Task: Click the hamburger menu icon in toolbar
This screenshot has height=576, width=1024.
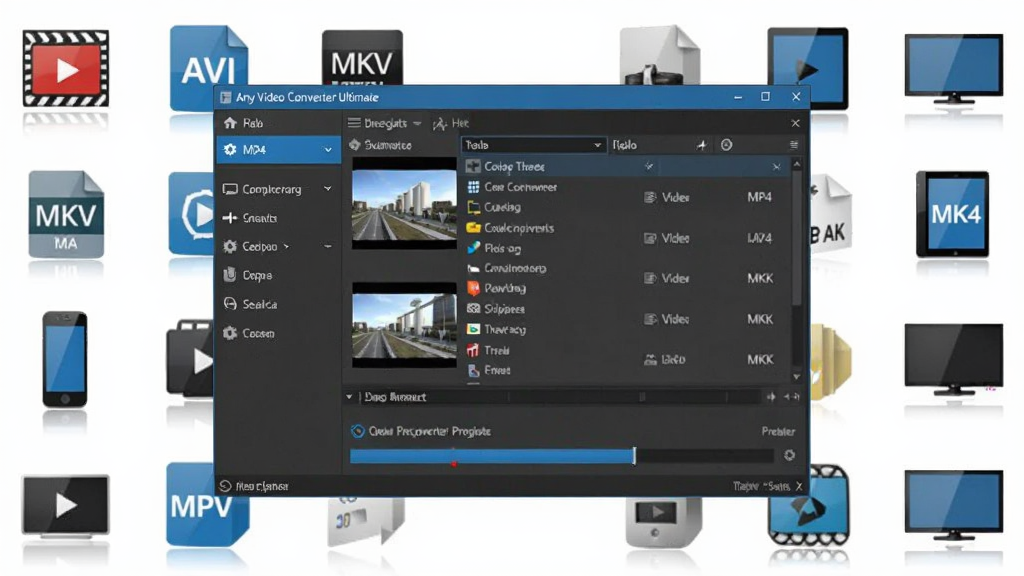Action: click(354, 123)
